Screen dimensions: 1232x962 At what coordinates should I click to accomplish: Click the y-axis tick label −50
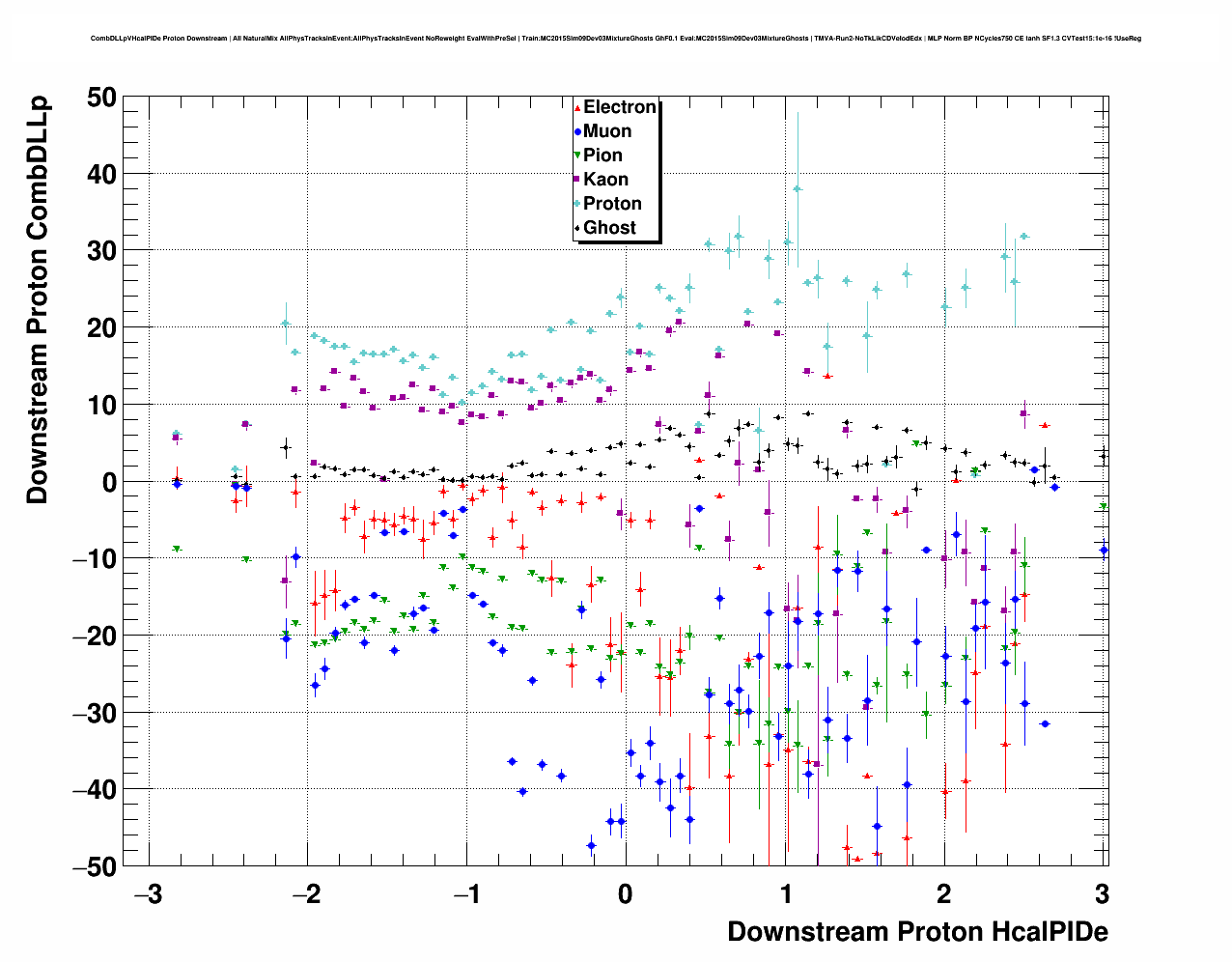95,866
